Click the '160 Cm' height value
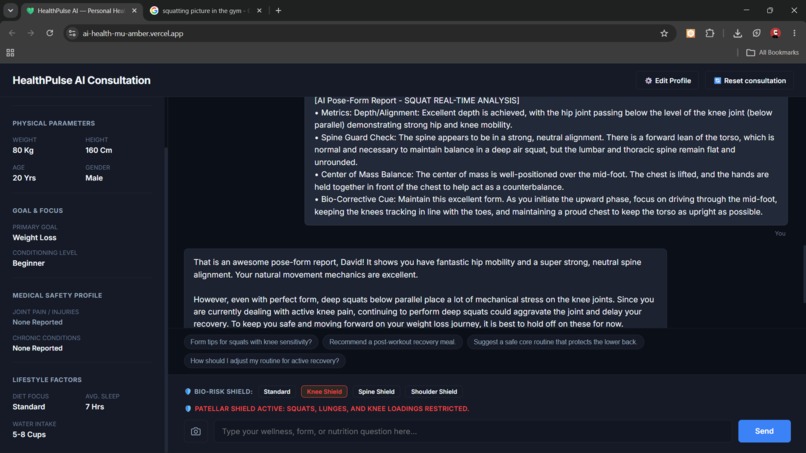Screen dimensions: 806x453 99,150
